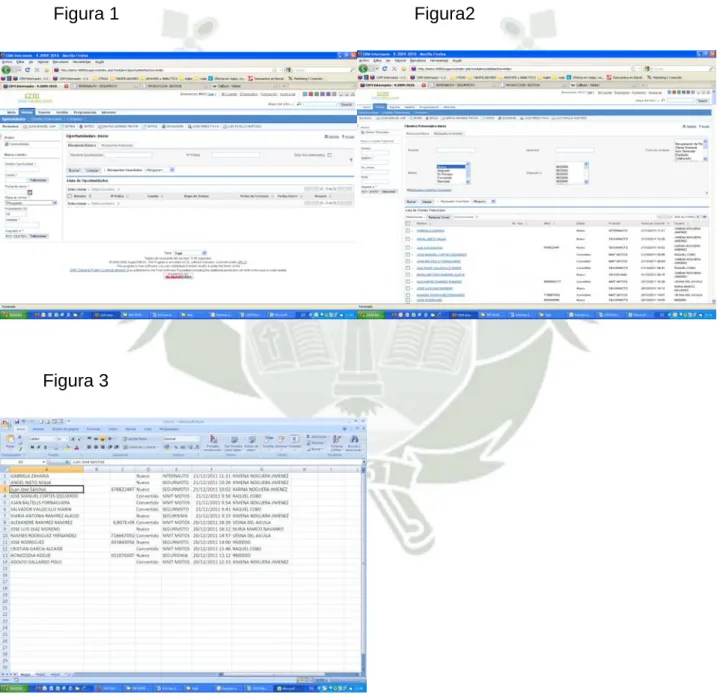717x697 pixels.
Task: Check the Juan Jose Sanchez row checkbox in Figura 2
Action: pos(408,247)
